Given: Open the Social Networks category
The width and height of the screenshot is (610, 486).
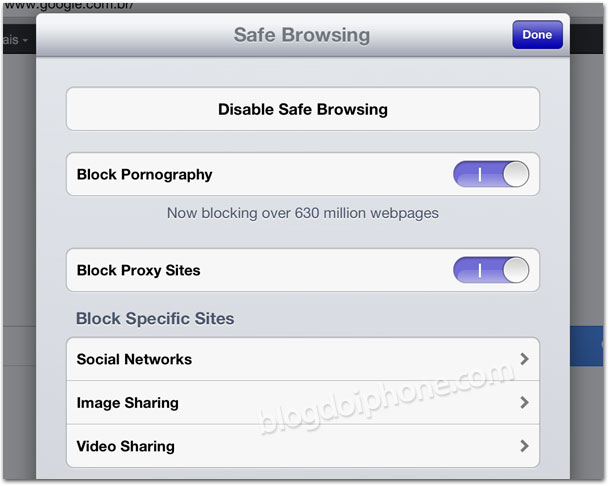Looking at the screenshot, I should [303, 359].
